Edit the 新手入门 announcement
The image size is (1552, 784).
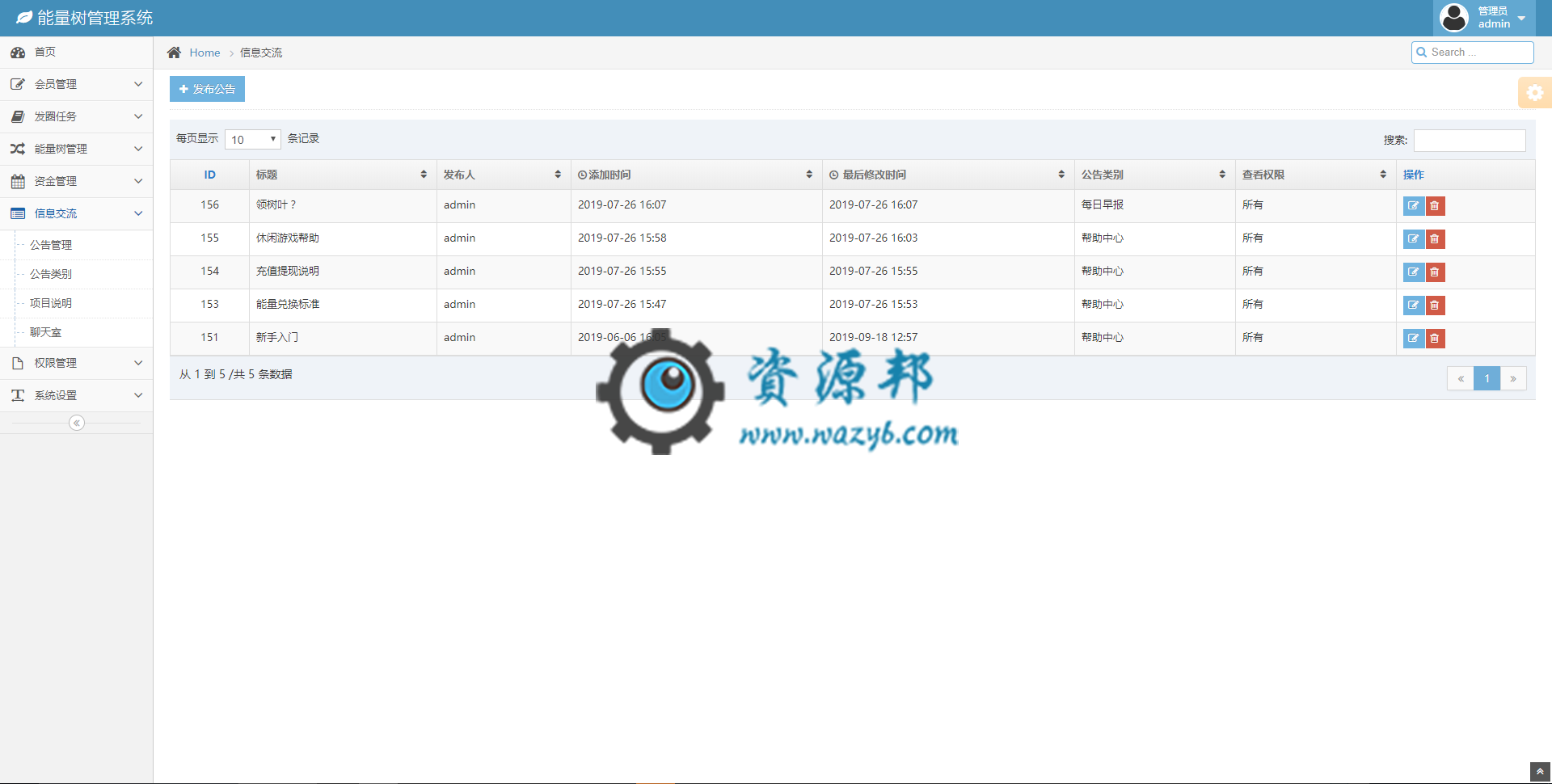click(1413, 339)
